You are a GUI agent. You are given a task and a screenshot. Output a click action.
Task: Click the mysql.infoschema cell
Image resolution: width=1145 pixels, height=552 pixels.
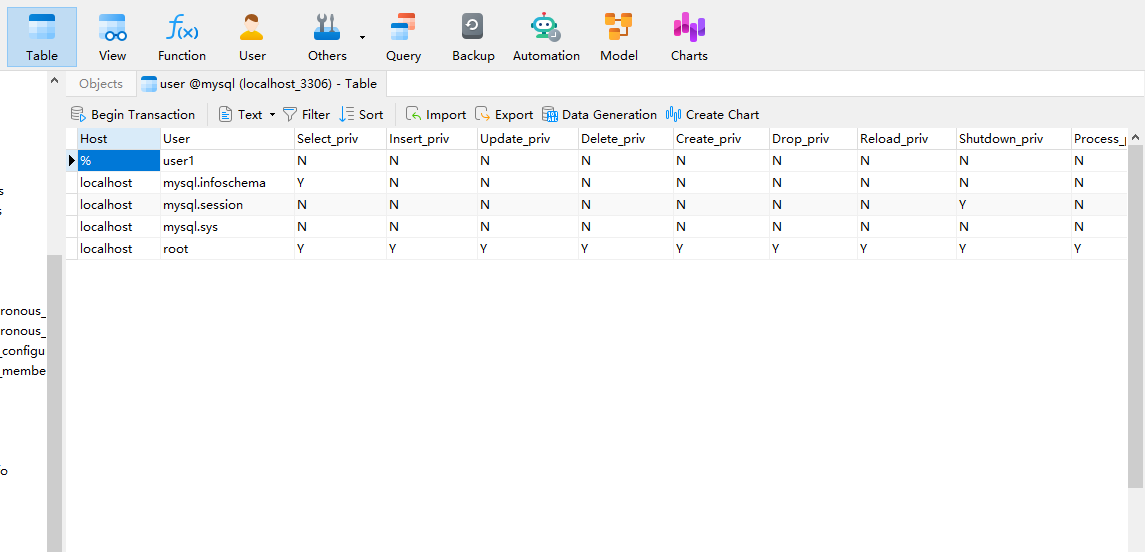click(x=228, y=183)
